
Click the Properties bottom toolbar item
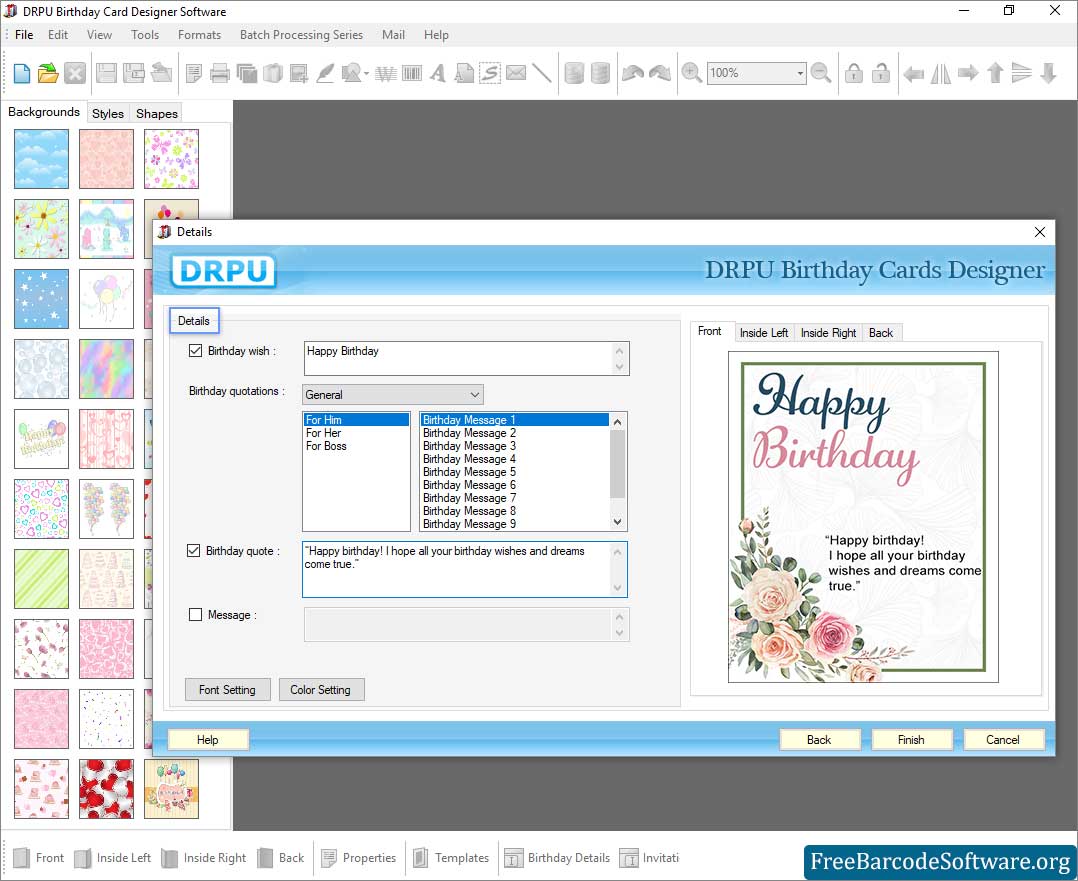click(x=359, y=858)
